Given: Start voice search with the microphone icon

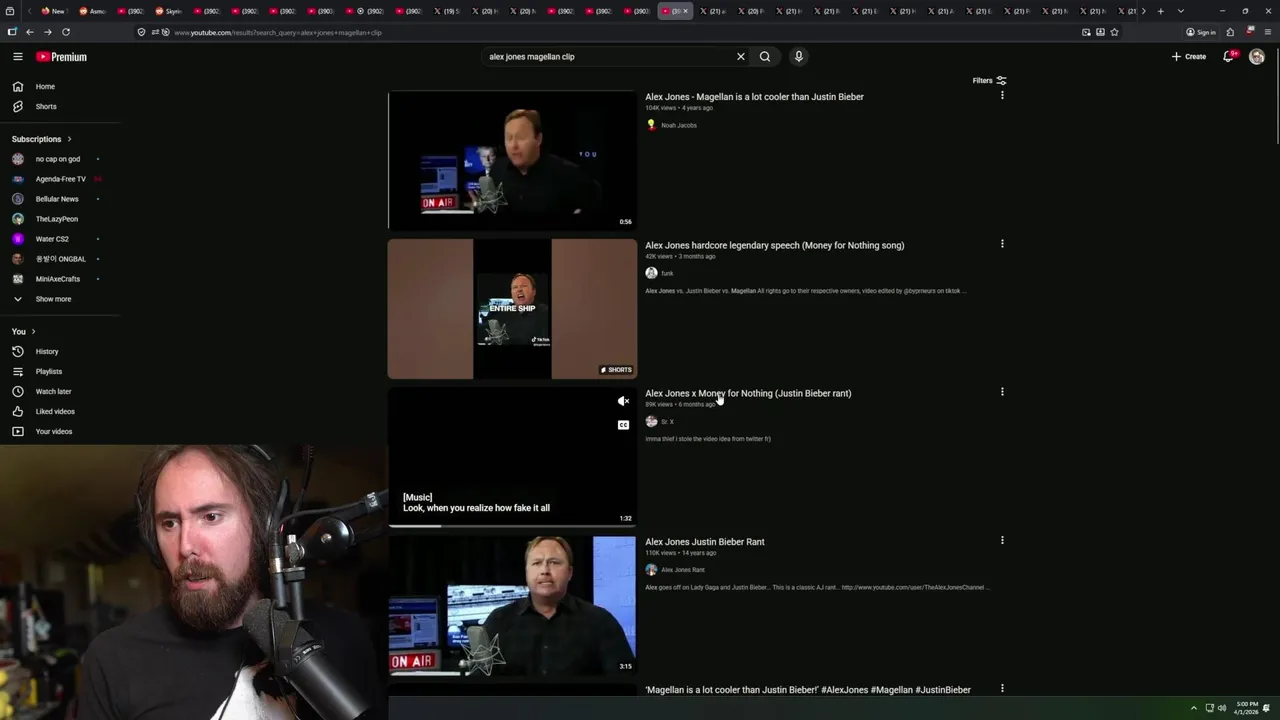Looking at the screenshot, I should pyautogui.click(x=798, y=57).
